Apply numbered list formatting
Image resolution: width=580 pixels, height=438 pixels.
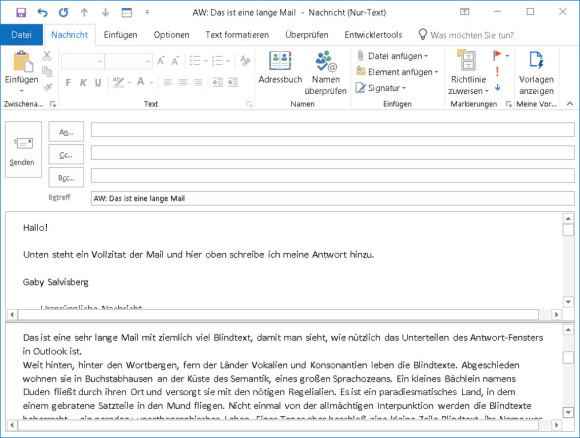pyautogui.click(x=218, y=61)
